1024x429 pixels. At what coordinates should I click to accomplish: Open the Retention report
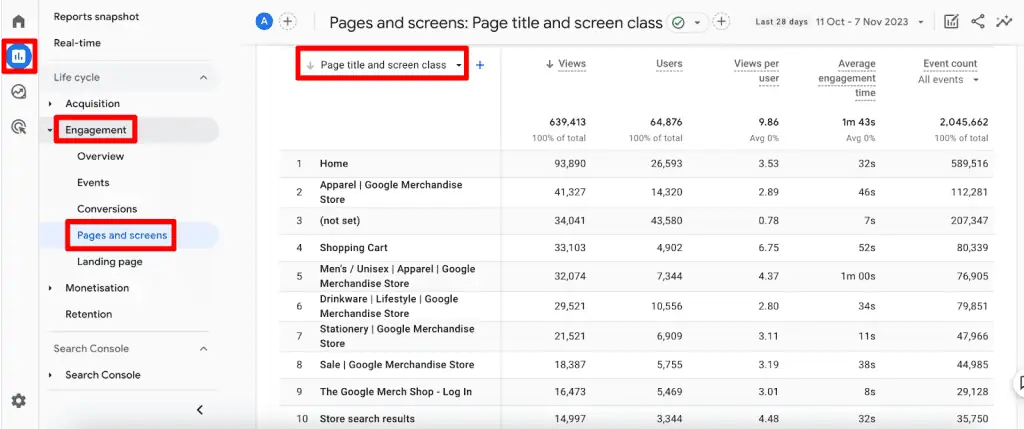pos(89,314)
